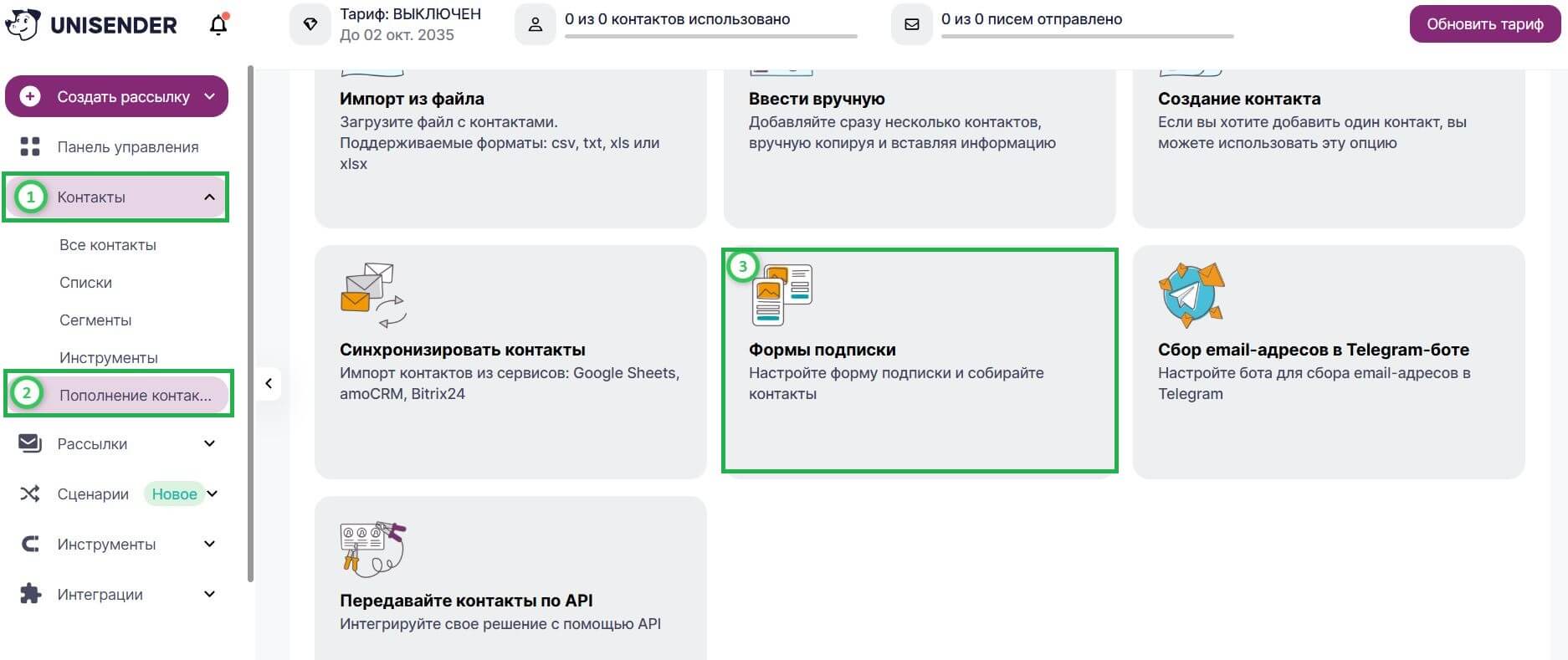
Task: Click the notification bell icon
Action: [218, 25]
